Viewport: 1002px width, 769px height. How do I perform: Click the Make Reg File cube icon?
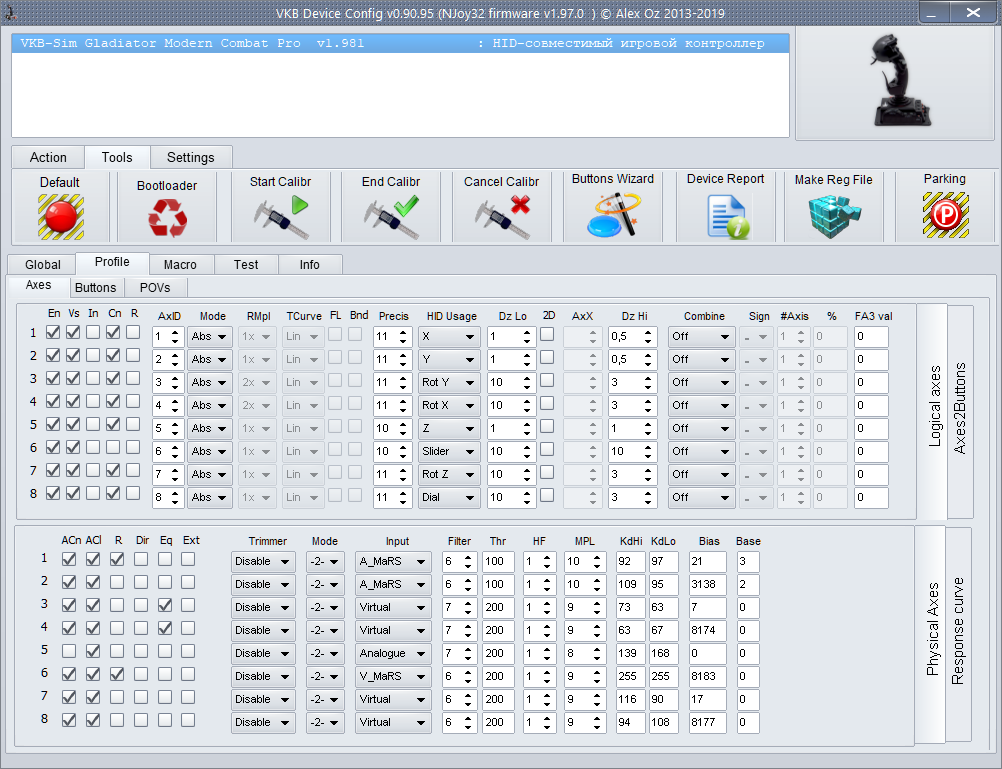(835, 216)
